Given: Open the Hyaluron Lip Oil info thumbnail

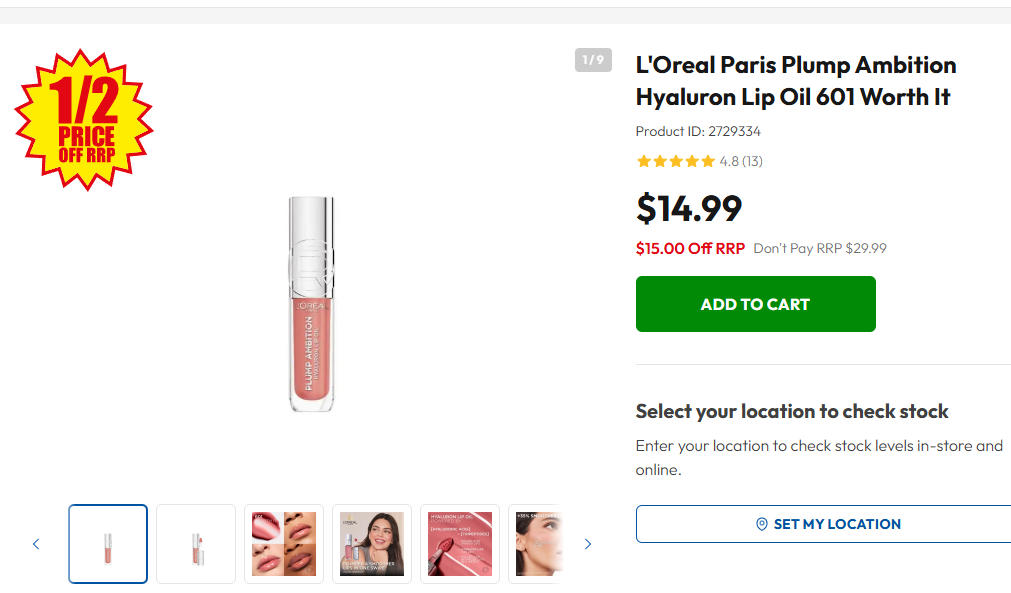Looking at the screenshot, I should (460, 544).
